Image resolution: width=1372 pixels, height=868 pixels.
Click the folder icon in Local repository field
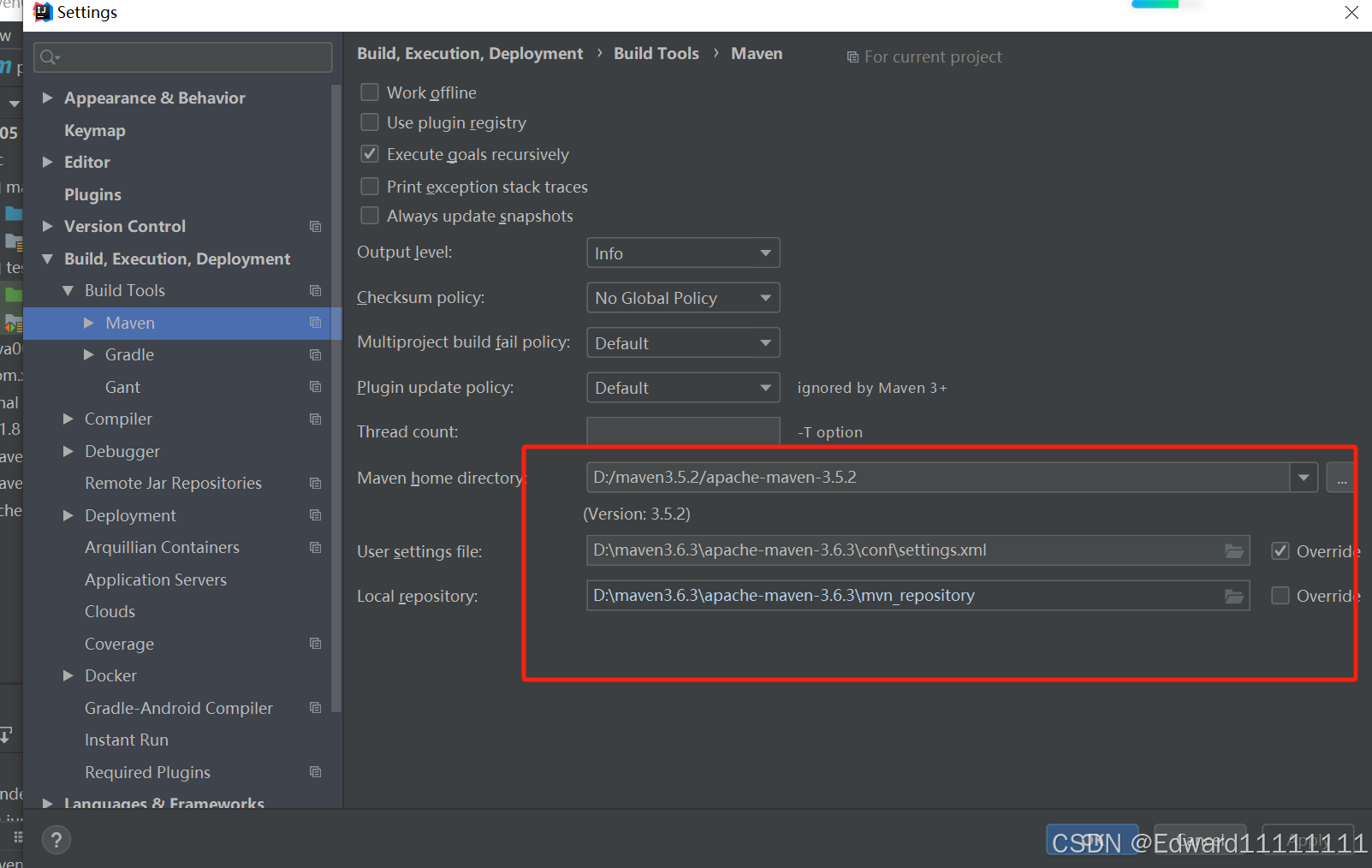[x=1234, y=596]
